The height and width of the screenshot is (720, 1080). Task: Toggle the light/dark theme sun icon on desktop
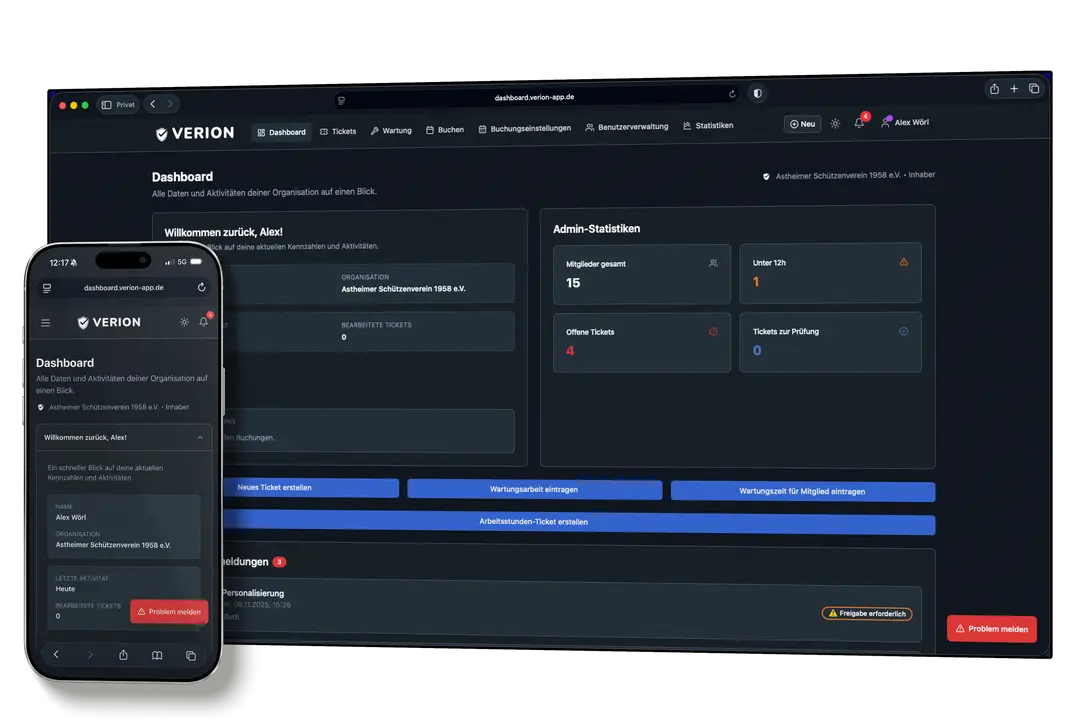click(x=835, y=123)
